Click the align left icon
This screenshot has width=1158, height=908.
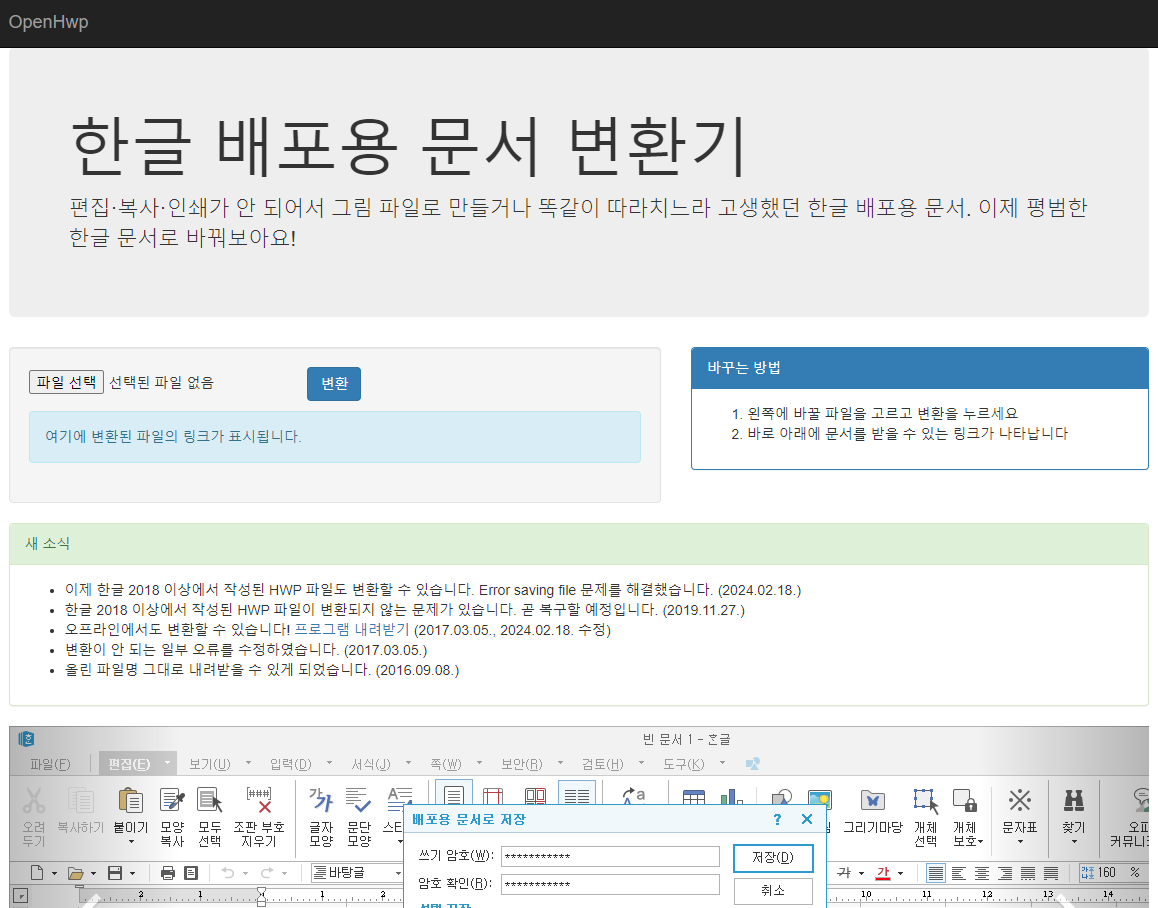pos(959,873)
